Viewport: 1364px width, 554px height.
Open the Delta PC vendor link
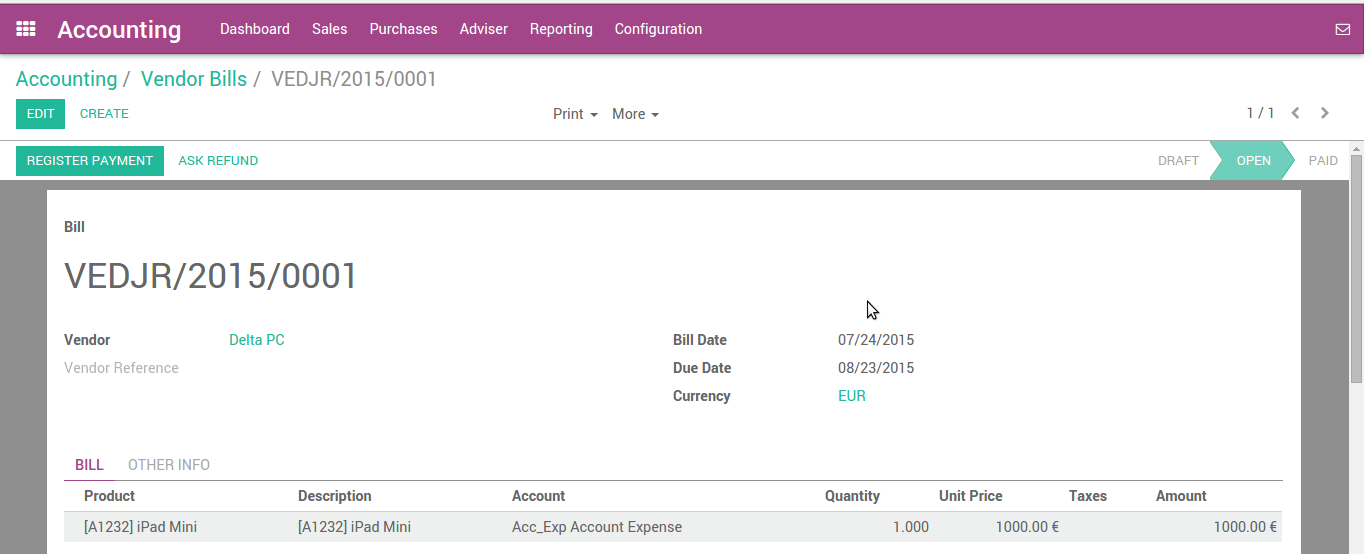(x=257, y=340)
